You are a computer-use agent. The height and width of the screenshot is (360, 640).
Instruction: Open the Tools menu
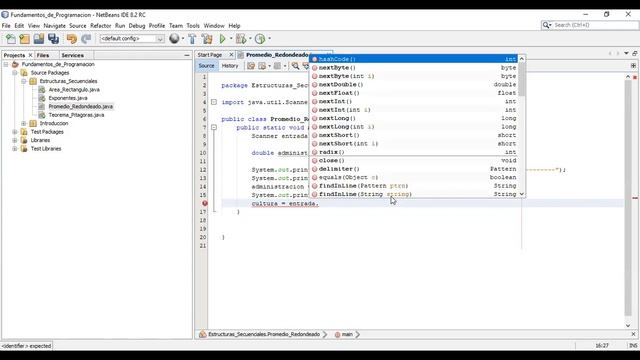click(x=193, y=26)
